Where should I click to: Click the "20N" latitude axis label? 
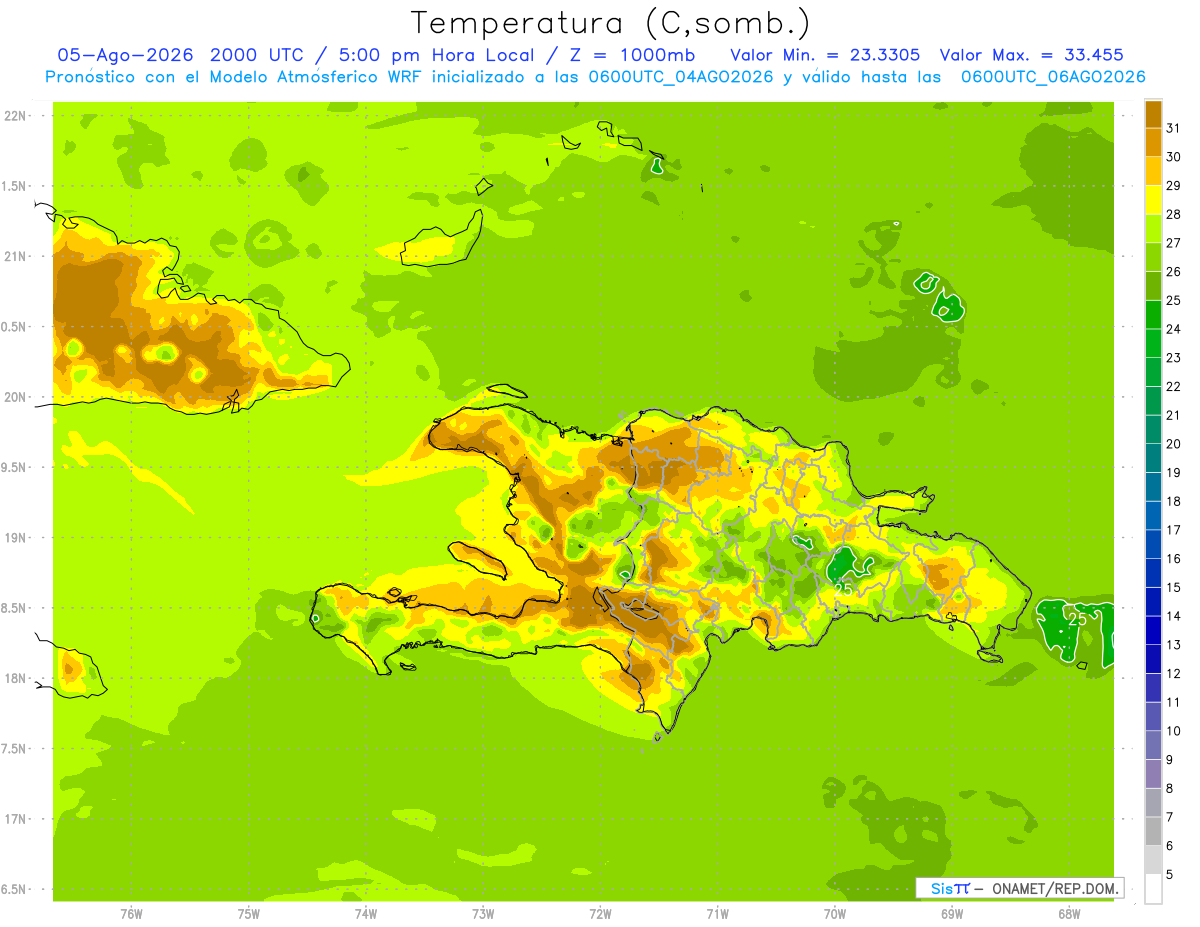15,397
